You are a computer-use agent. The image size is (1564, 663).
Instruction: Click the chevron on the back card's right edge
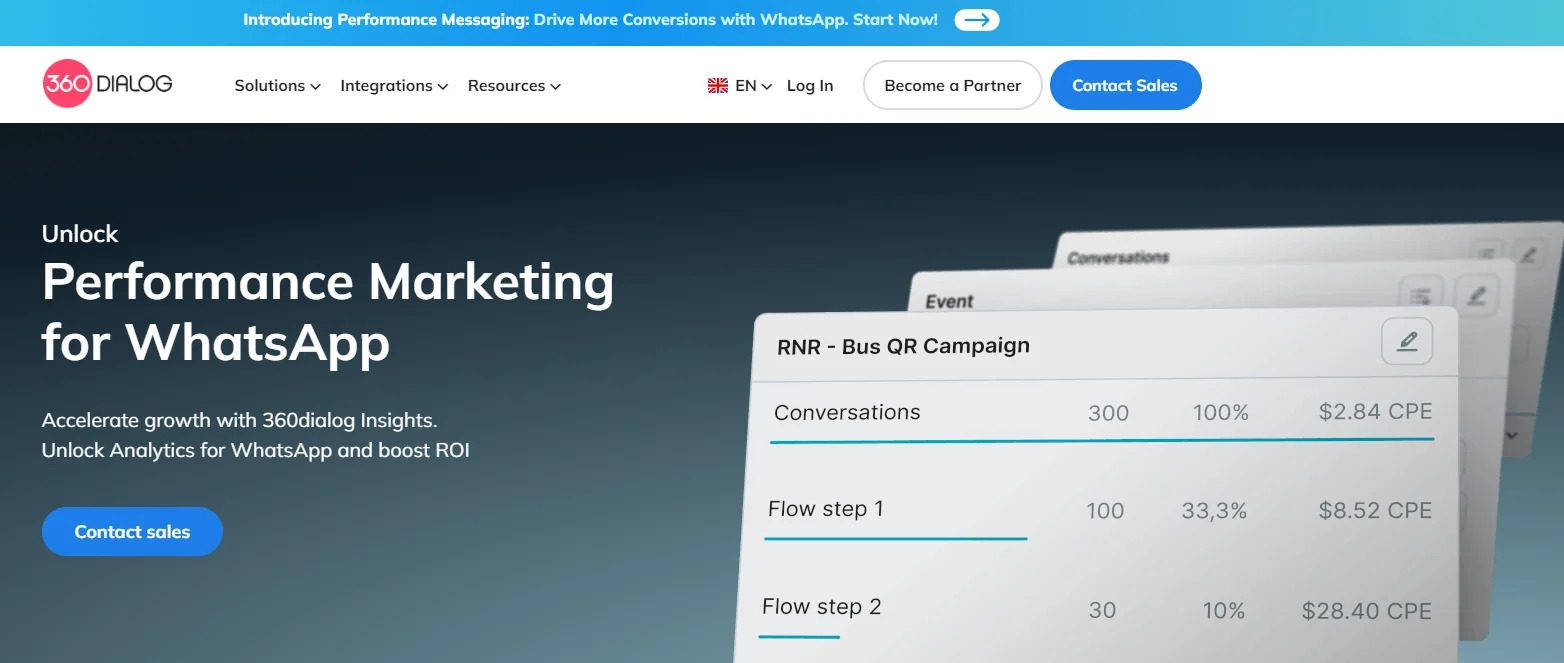point(1512,435)
